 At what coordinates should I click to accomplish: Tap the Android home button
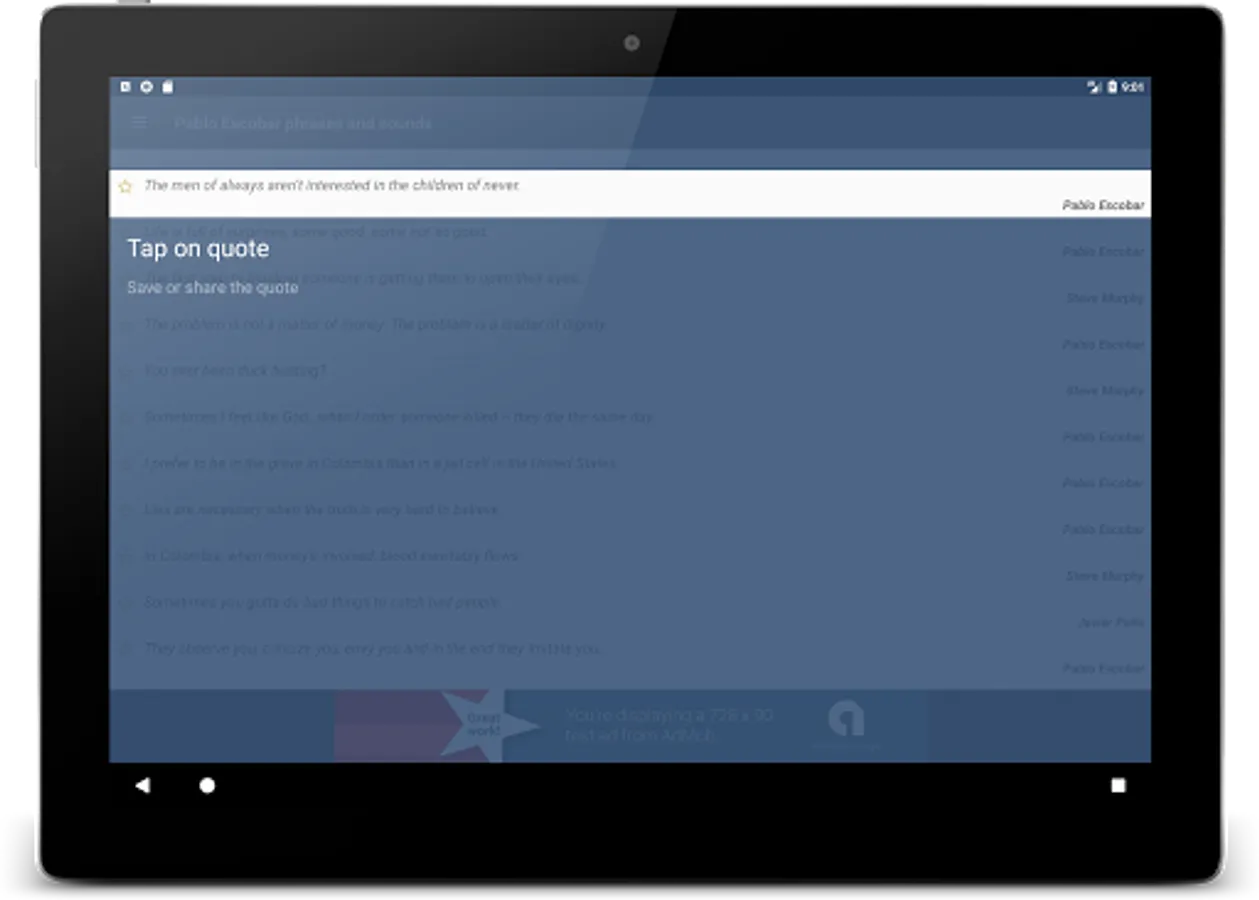pyautogui.click(x=207, y=786)
